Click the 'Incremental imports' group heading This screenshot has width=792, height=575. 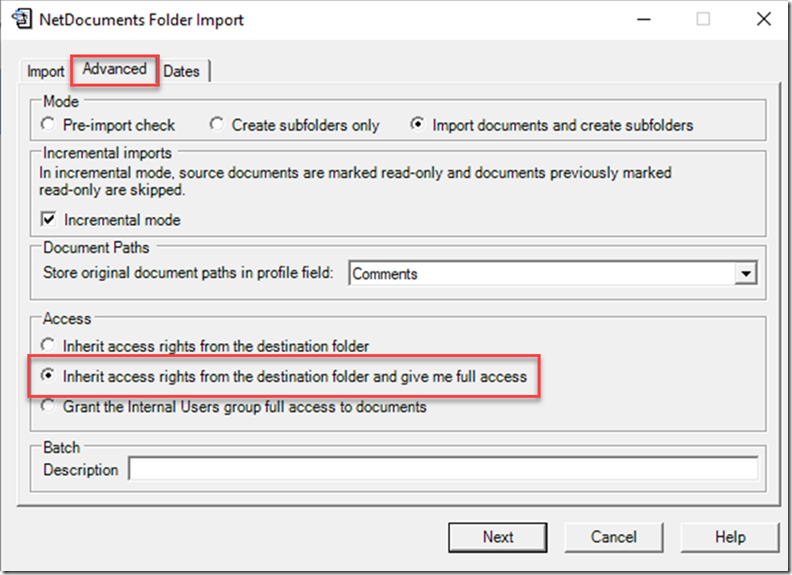(x=108, y=153)
